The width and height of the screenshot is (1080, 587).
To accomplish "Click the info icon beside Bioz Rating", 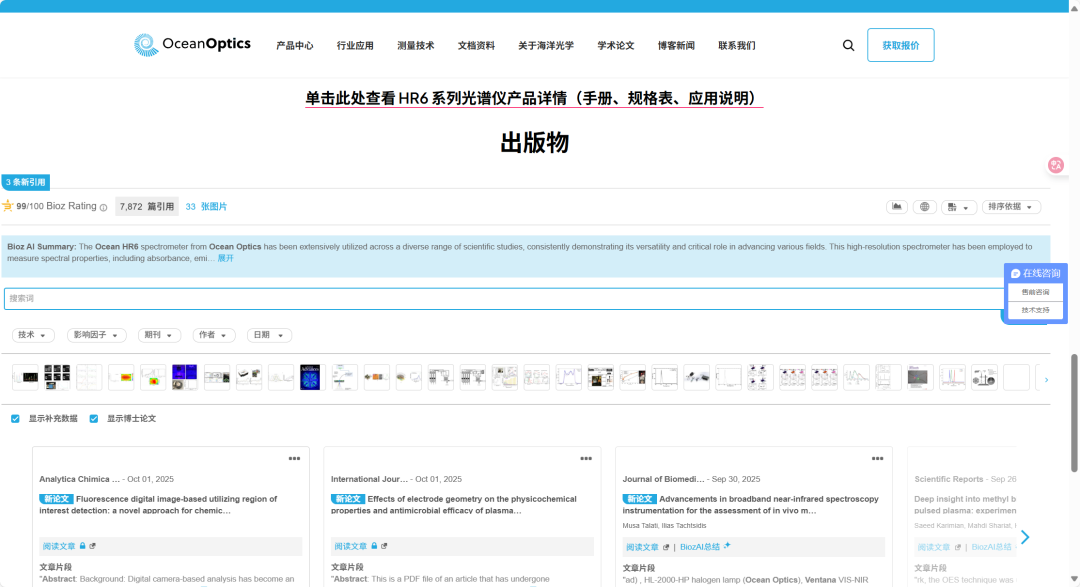I will point(103,206).
